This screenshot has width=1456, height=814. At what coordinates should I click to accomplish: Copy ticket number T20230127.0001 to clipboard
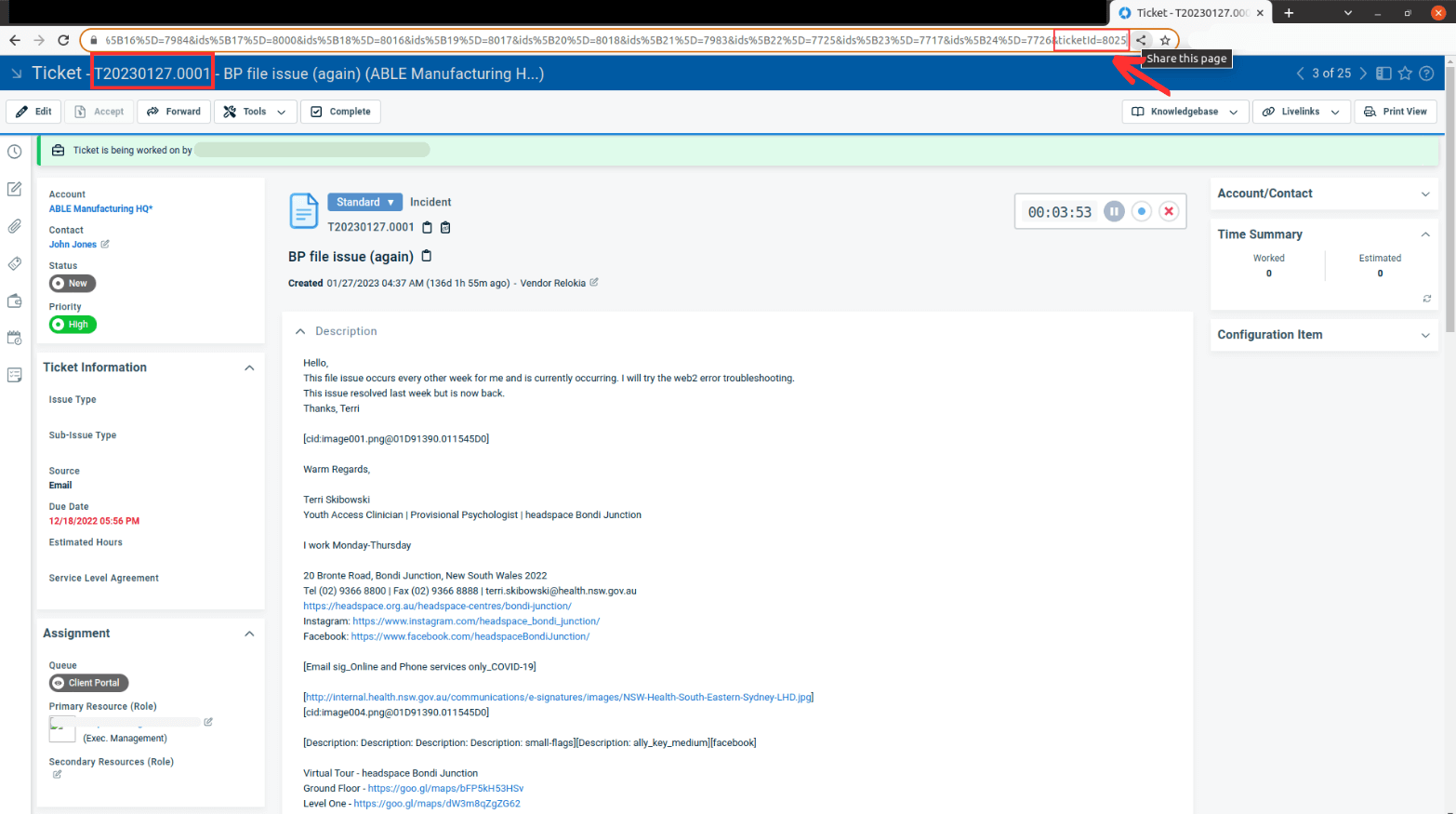[x=428, y=227]
